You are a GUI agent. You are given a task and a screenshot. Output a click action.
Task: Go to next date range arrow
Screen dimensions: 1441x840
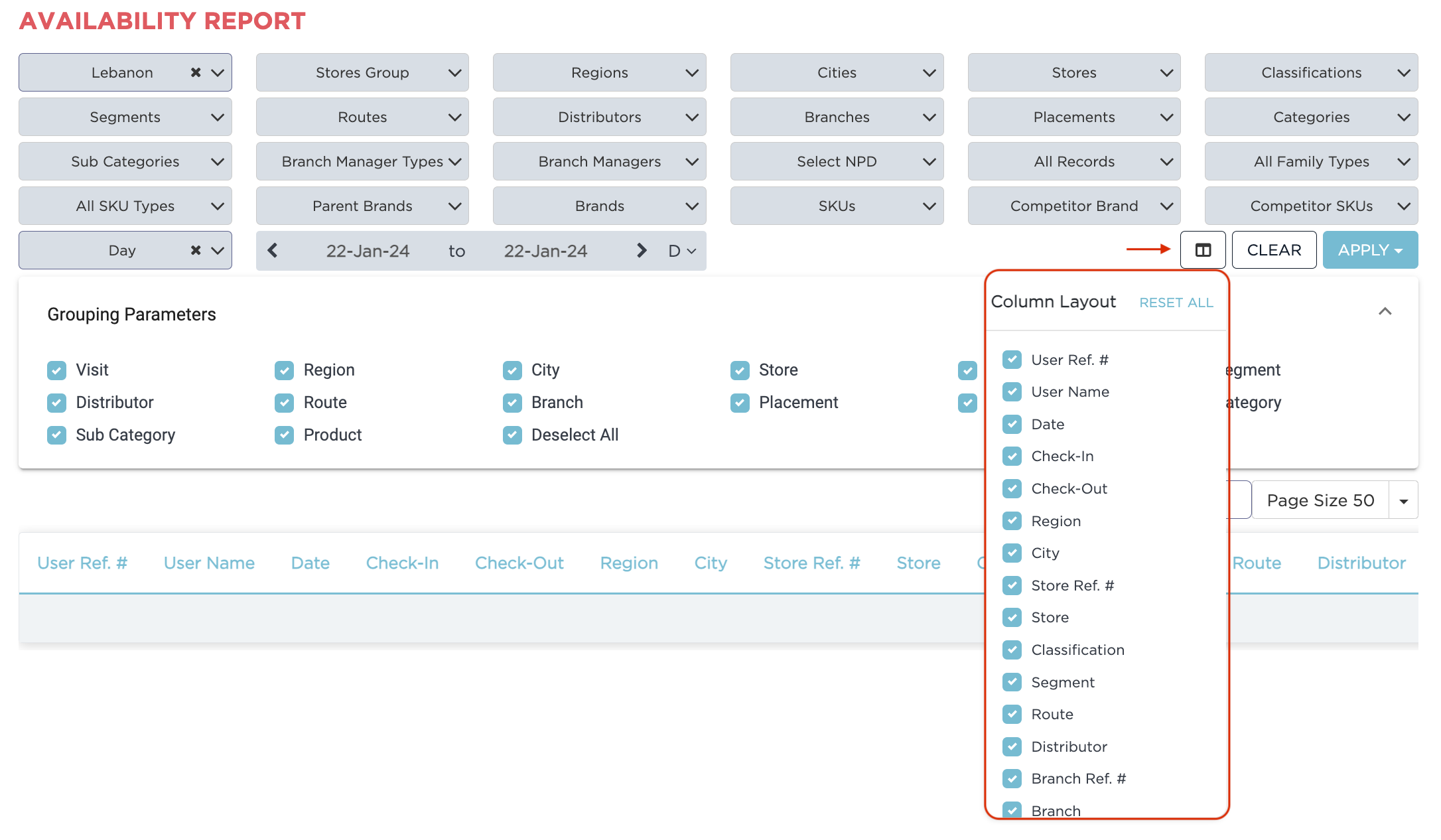point(641,250)
